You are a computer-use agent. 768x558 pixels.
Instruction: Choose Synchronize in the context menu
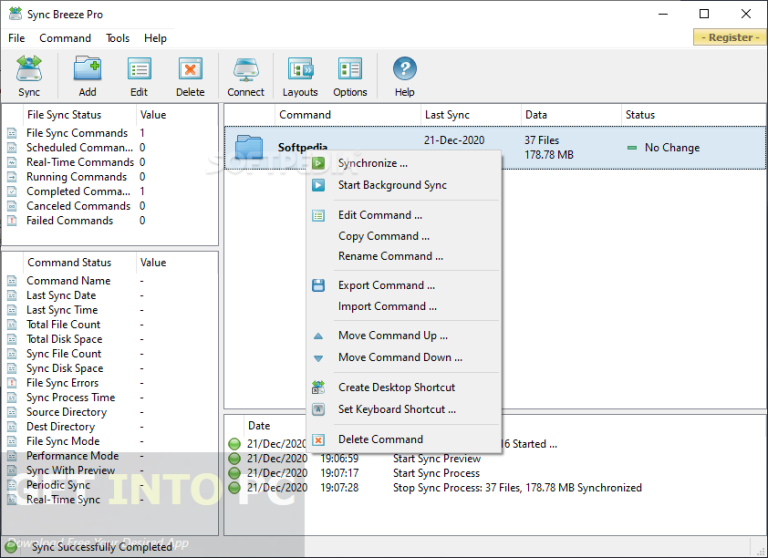[x=372, y=163]
